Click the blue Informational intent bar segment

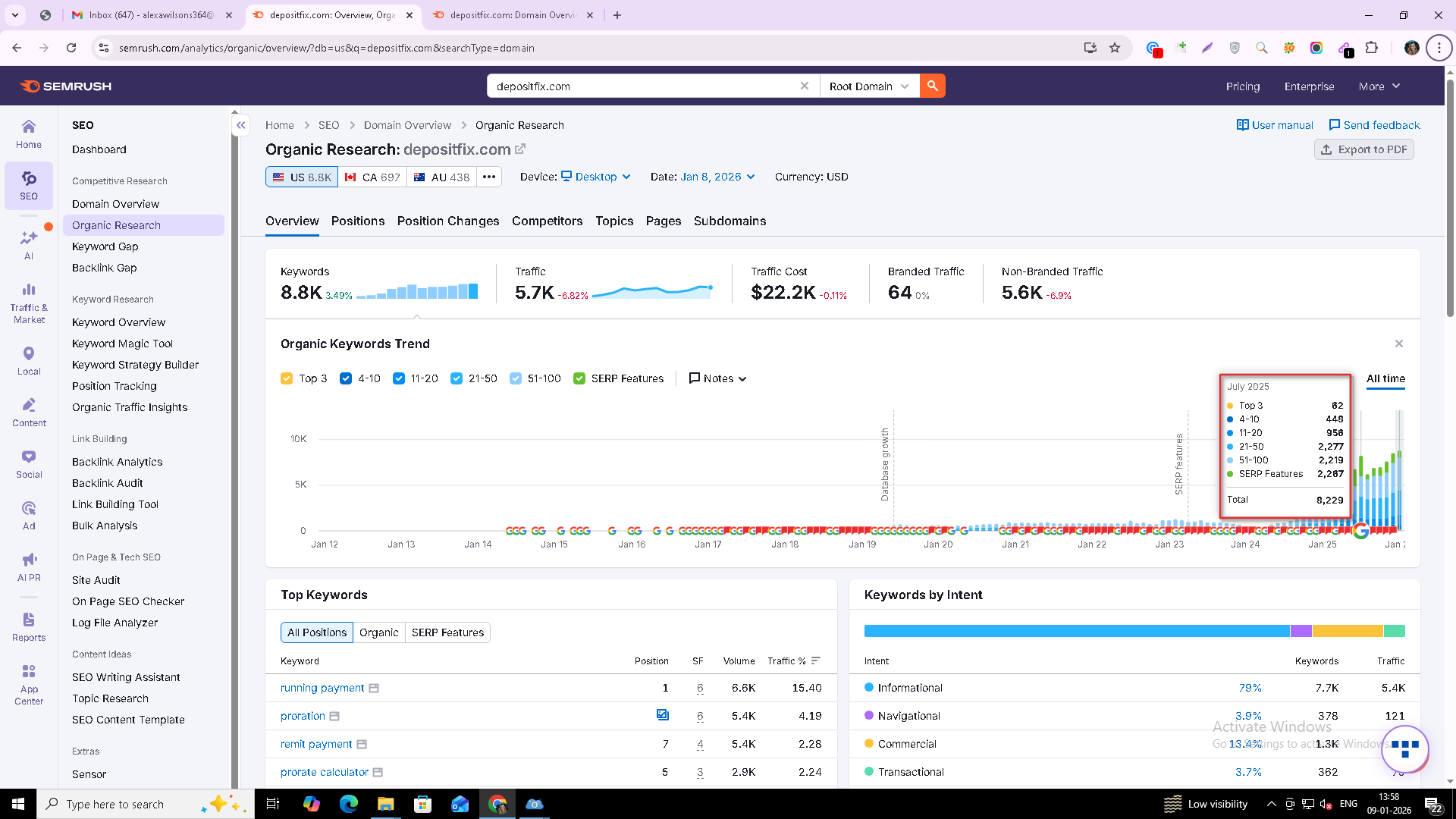(1077, 631)
